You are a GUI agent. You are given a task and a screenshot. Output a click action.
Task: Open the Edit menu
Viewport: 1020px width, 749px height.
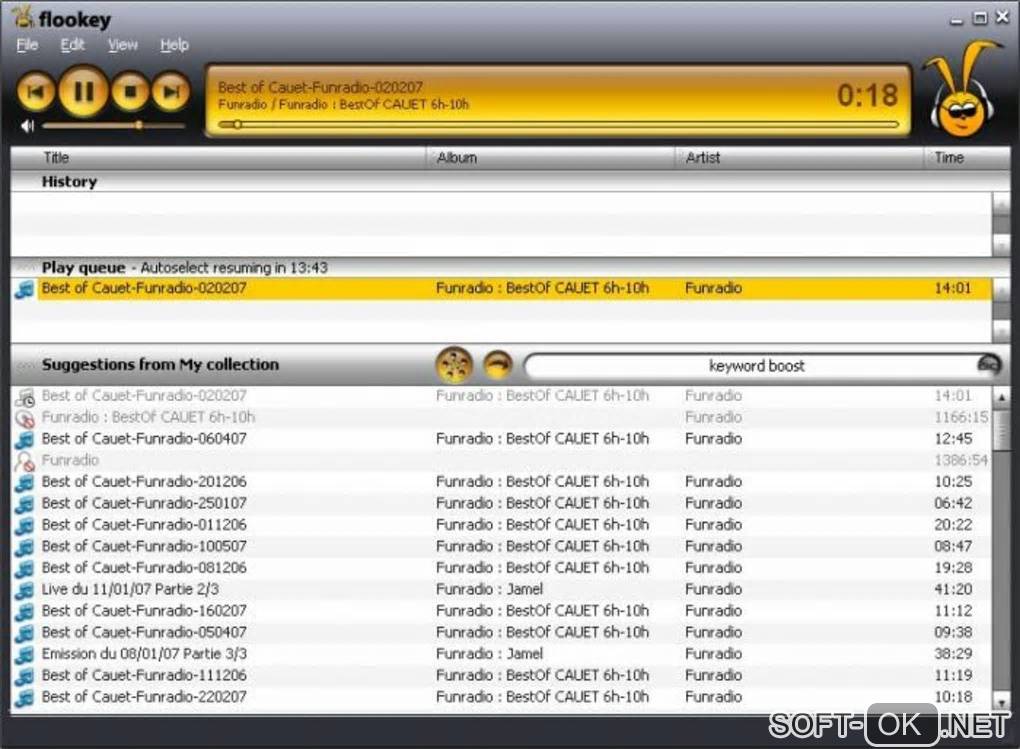pos(72,45)
